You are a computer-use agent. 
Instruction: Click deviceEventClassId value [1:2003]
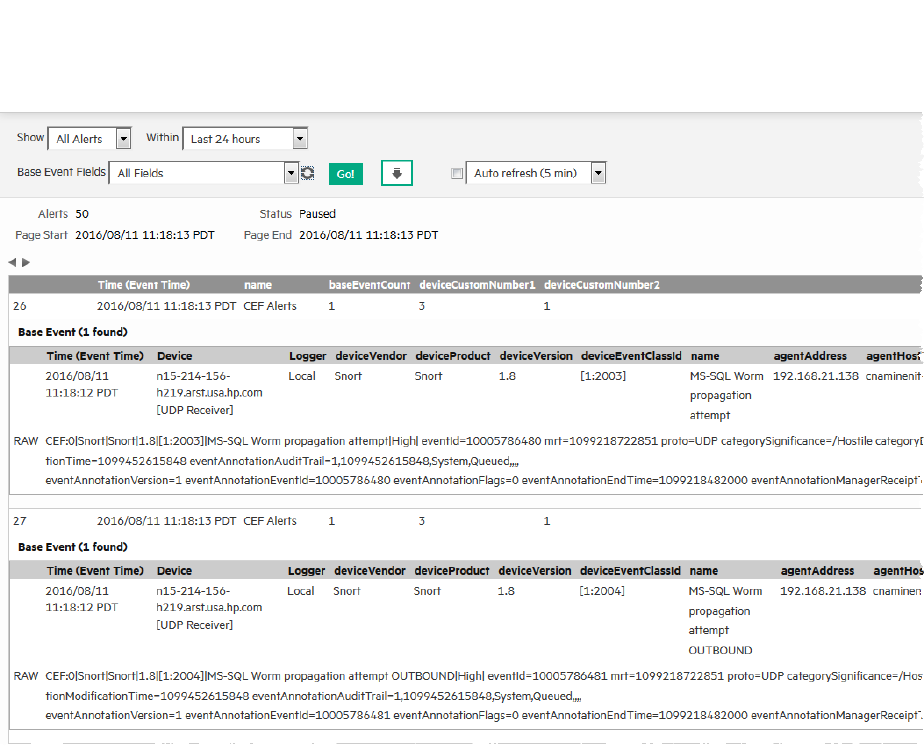click(603, 376)
